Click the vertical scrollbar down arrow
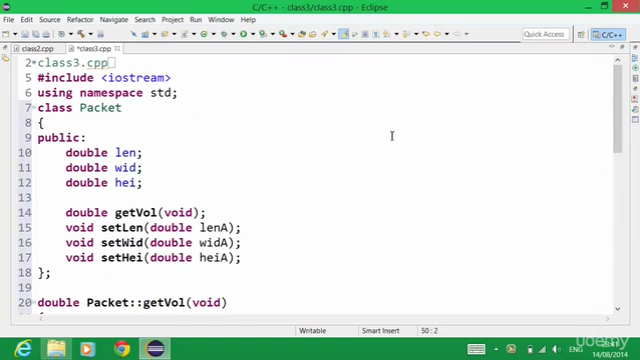The width and height of the screenshot is (640, 360). [x=618, y=309]
